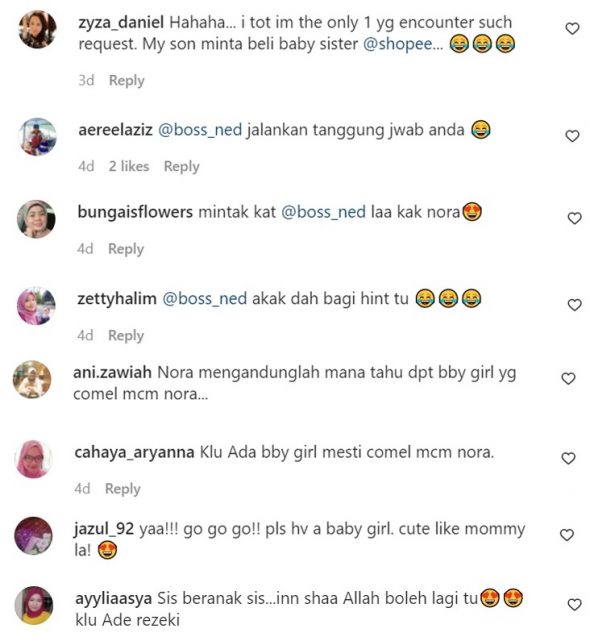The image size is (590, 641).
Task: Heart the ayyliaasya comment
Action: (574, 604)
